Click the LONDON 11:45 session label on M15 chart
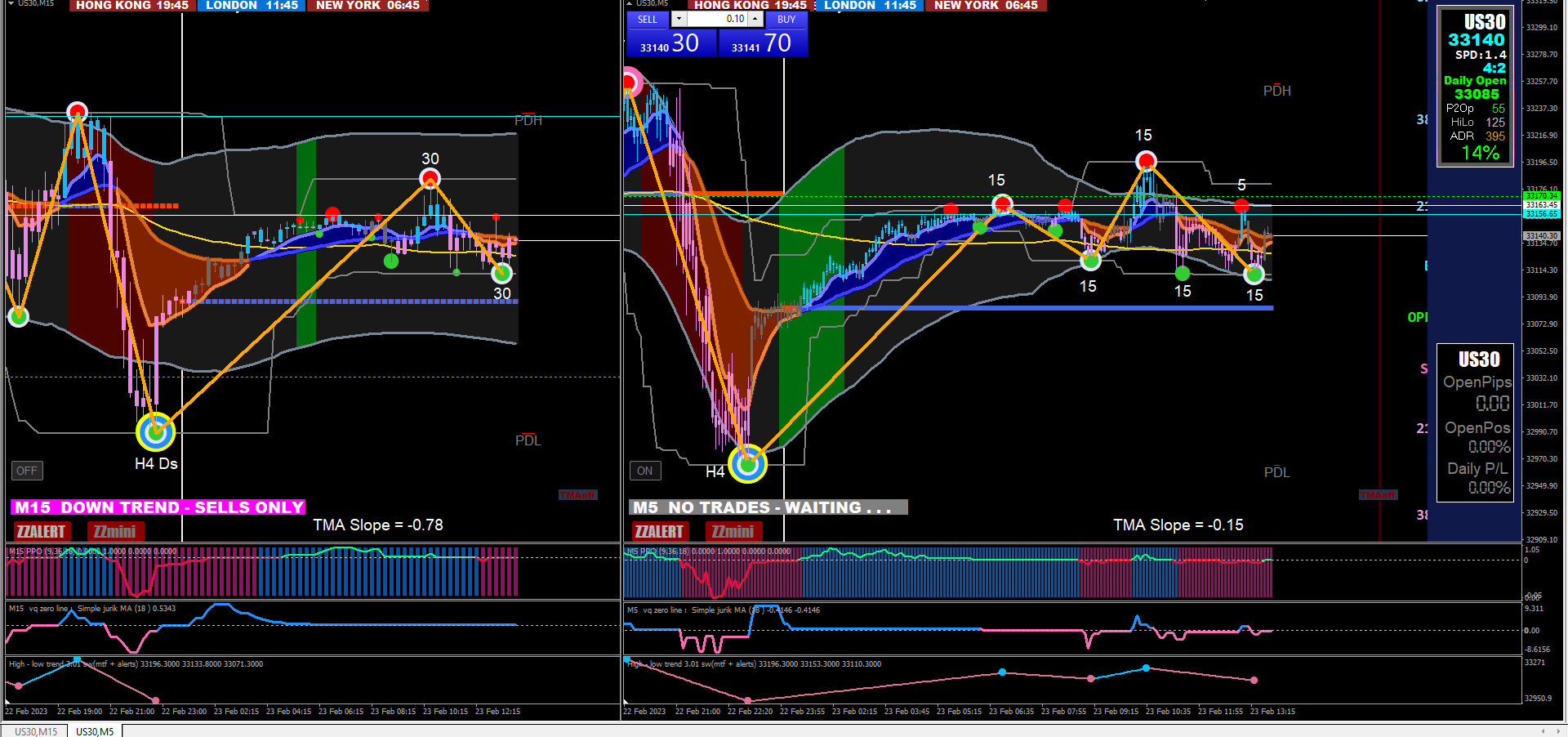 252,6
